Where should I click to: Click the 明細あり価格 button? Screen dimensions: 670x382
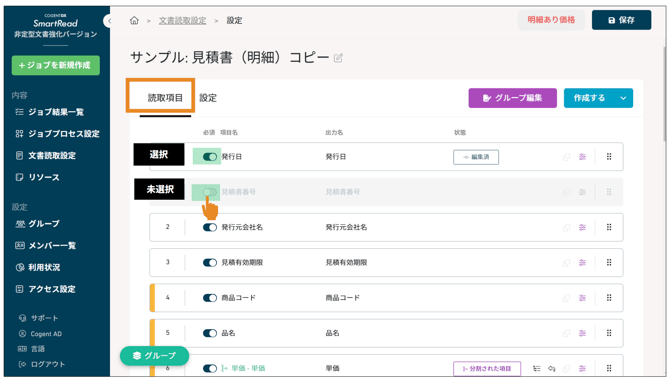pos(551,20)
